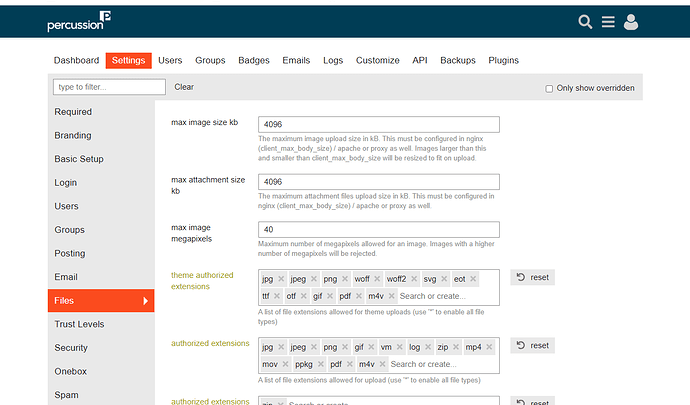The image size is (690, 405).
Task: Focus the type to filter field
Action: pos(110,87)
